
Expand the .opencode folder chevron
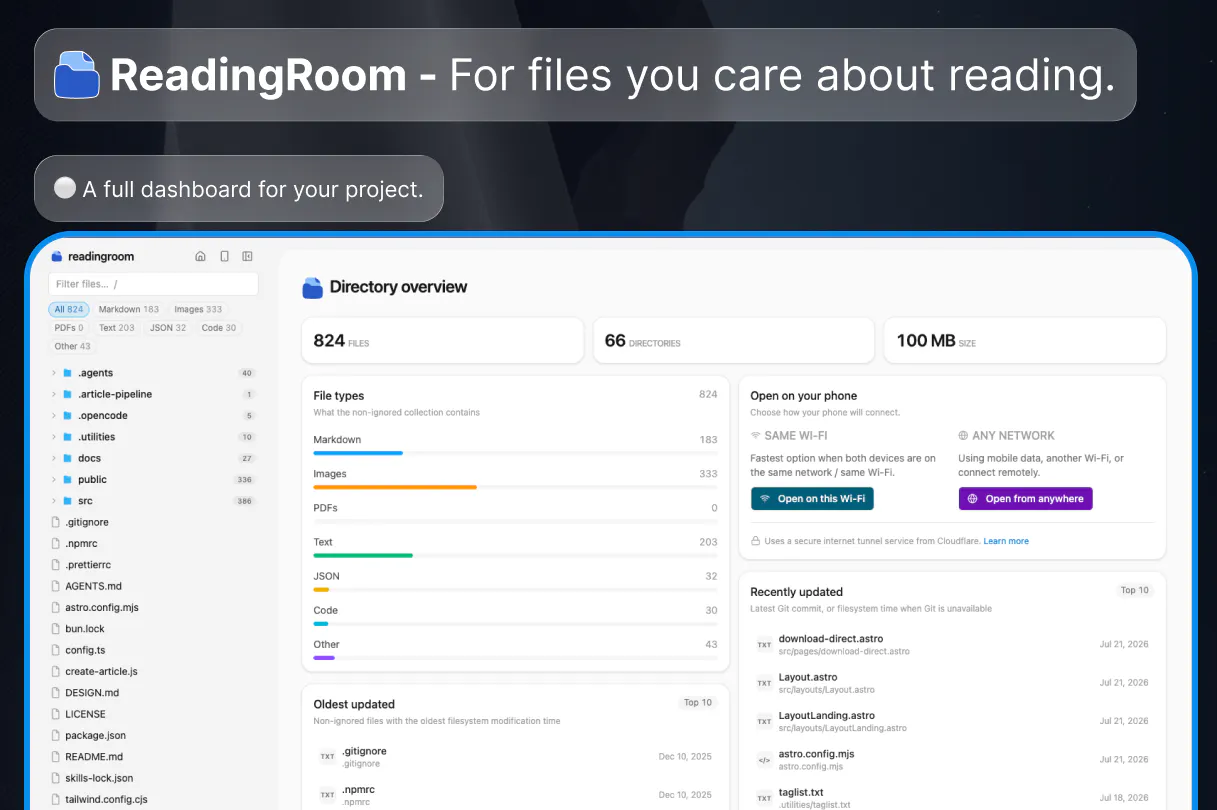(x=54, y=416)
